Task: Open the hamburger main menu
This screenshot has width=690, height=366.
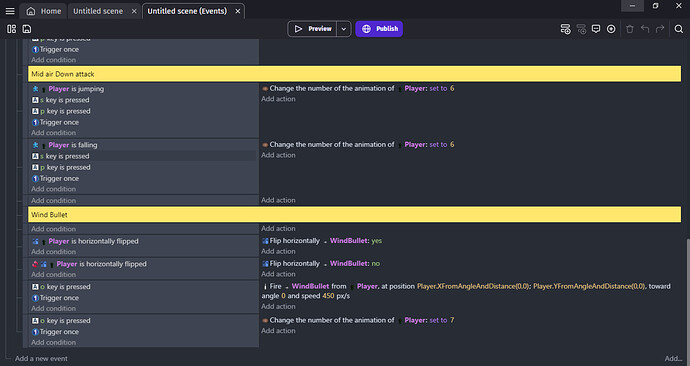Action: tap(10, 11)
